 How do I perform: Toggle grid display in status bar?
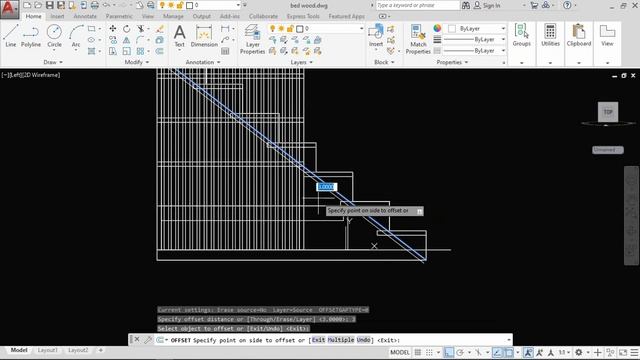click(418, 352)
